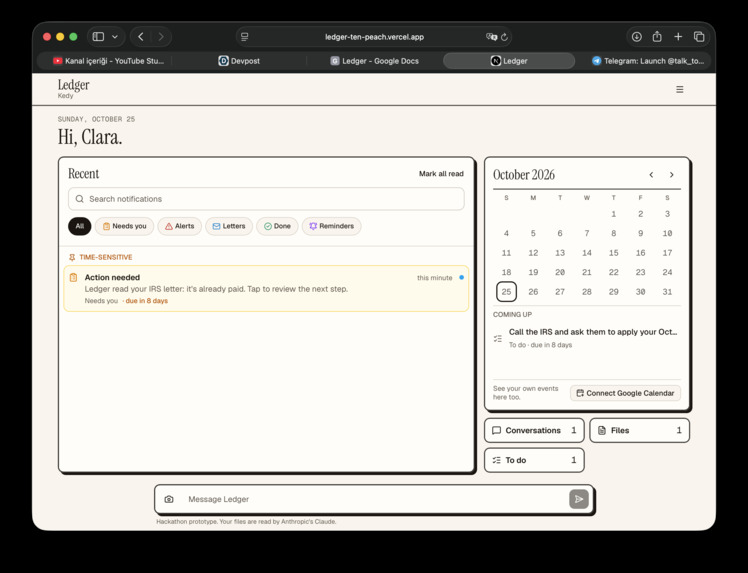Open Conversations panel button
This screenshot has width=748, height=573.
(x=534, y=430)
